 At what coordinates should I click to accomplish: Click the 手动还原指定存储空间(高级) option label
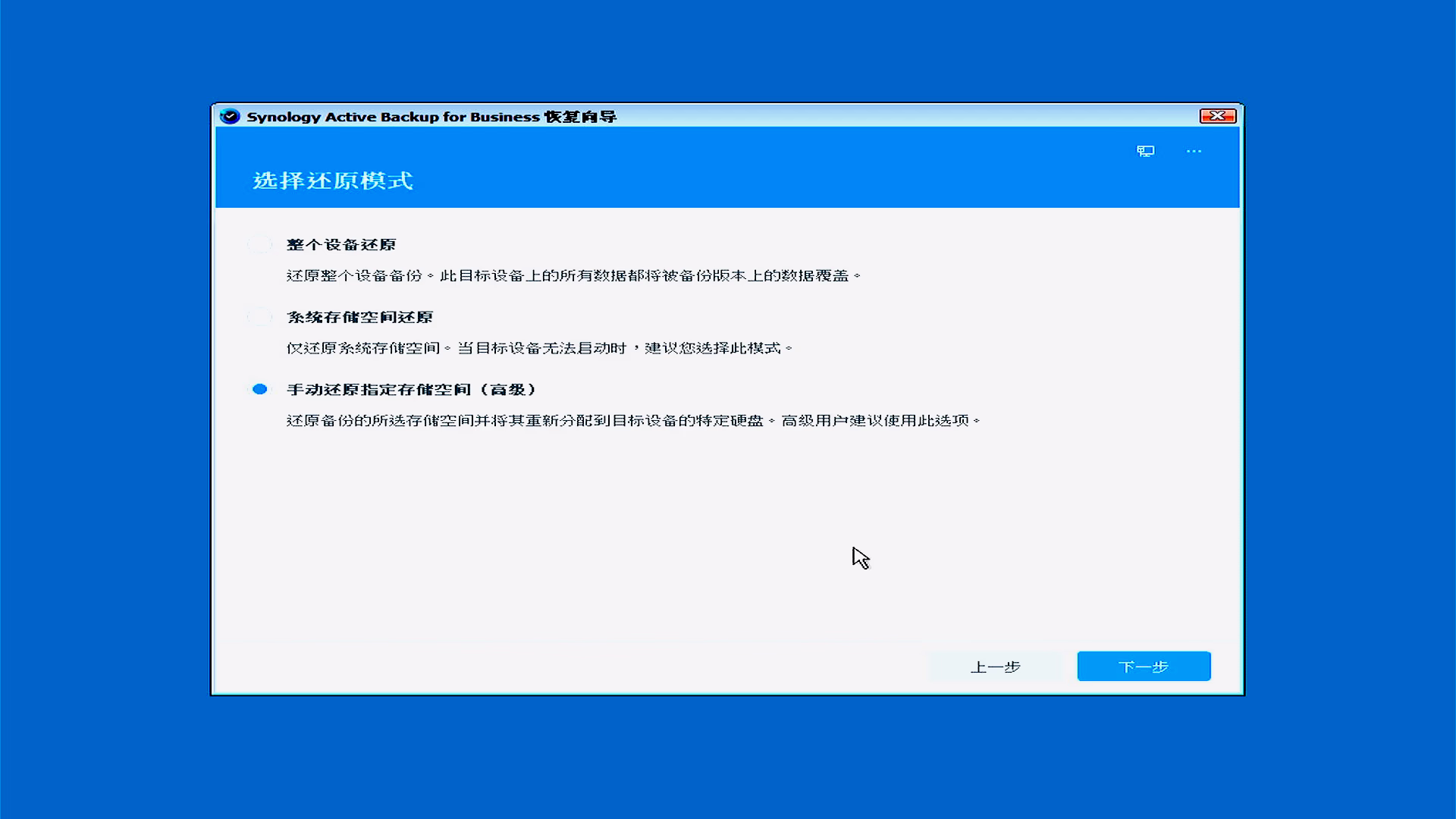411,389
